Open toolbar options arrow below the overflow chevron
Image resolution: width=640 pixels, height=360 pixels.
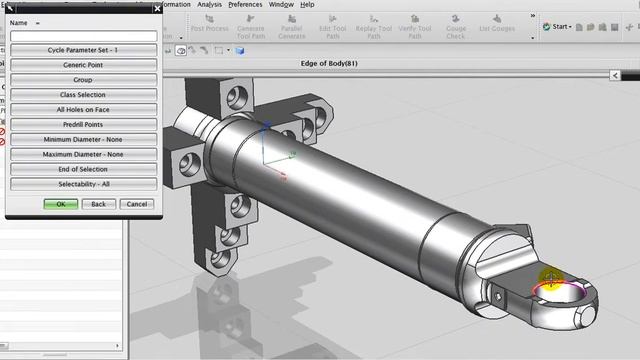(x=533, y=38)
